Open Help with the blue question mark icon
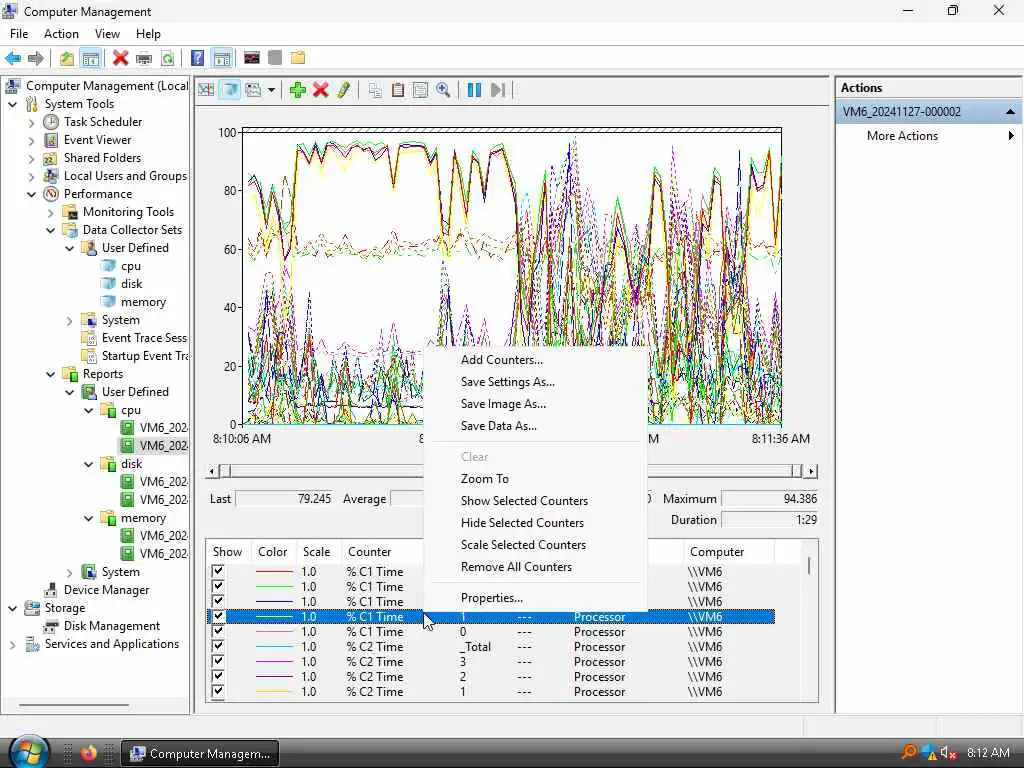Screen dimensions: 1024x768 (x=197, y=58)
